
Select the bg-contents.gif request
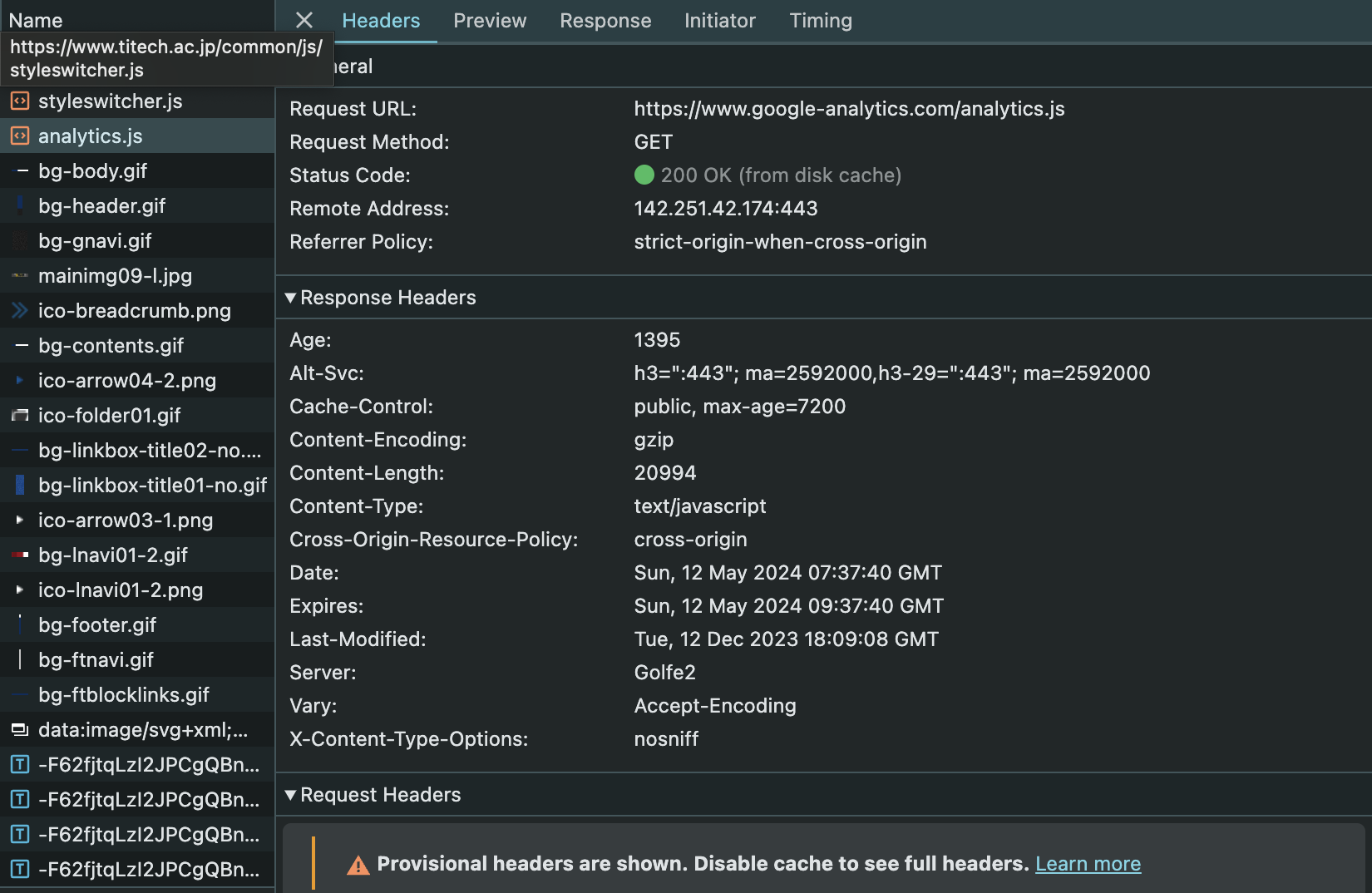click(x=137, y=346)
